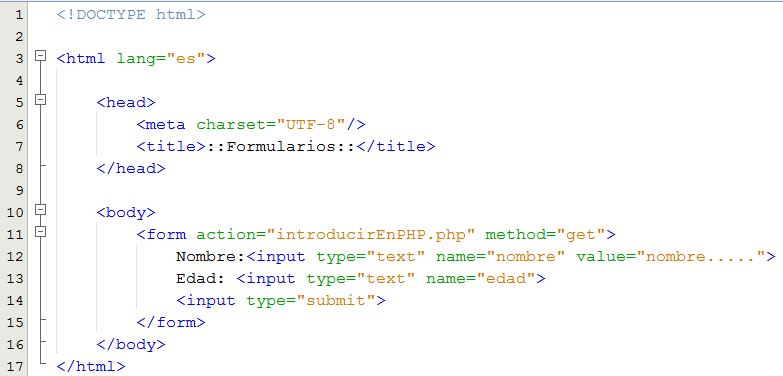Collapse the form tag fold on line 11
This screenshot has width=783, height=376.
click(x=40, y=231)
